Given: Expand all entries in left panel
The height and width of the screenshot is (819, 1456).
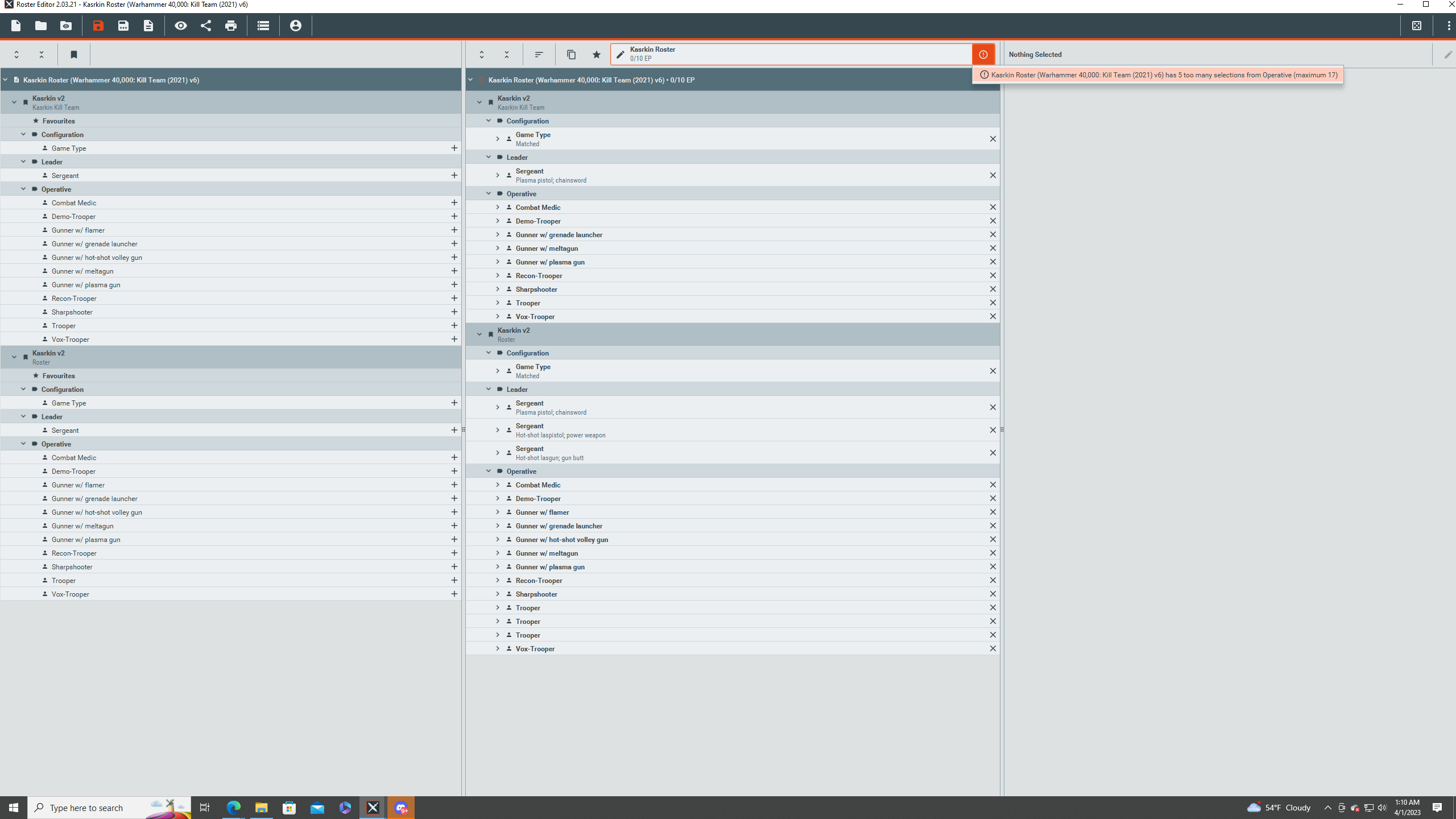Looking at the screenshot, I should (16, 55).
